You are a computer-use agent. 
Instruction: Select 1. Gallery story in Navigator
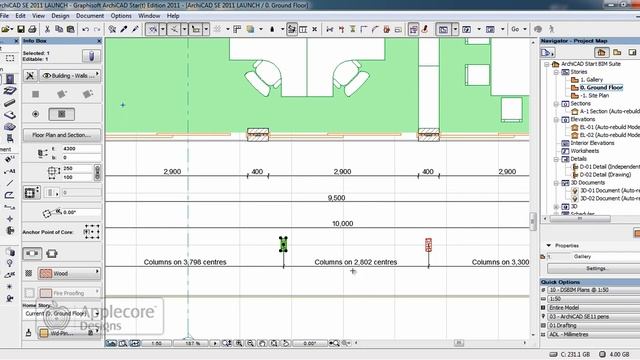tap(591, 80)
